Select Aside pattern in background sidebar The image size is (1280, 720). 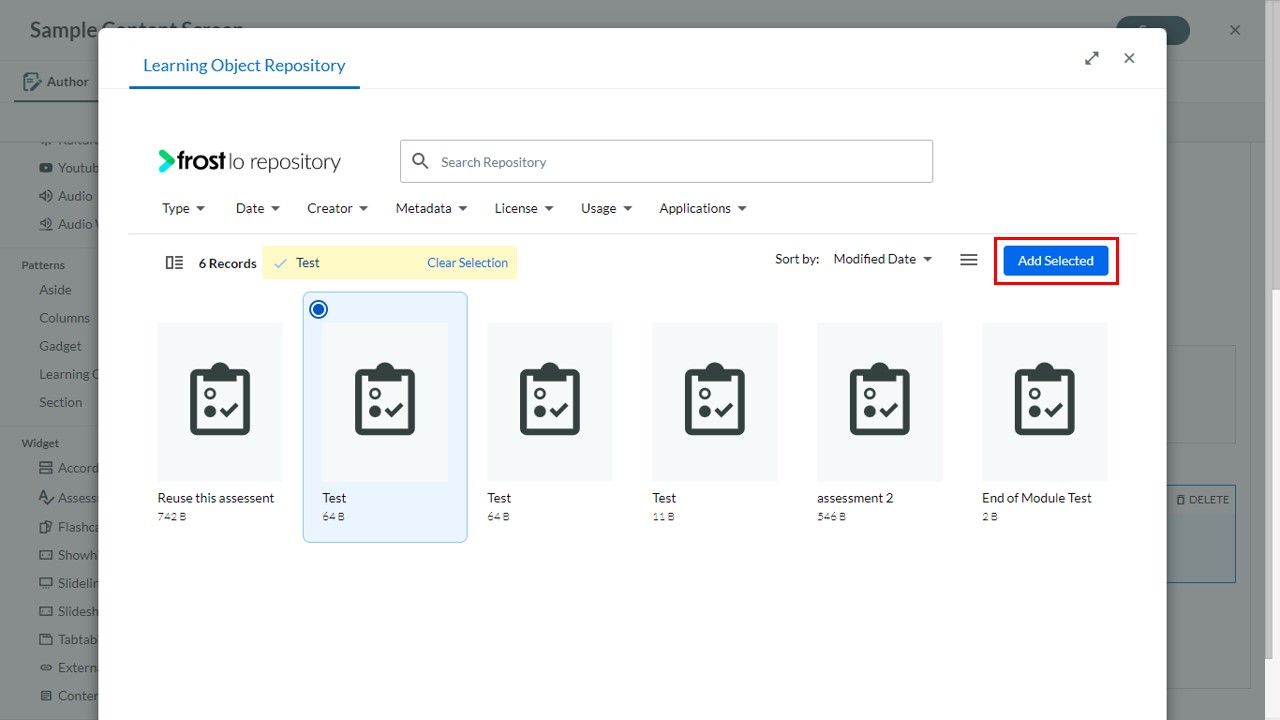click(55, 290)
